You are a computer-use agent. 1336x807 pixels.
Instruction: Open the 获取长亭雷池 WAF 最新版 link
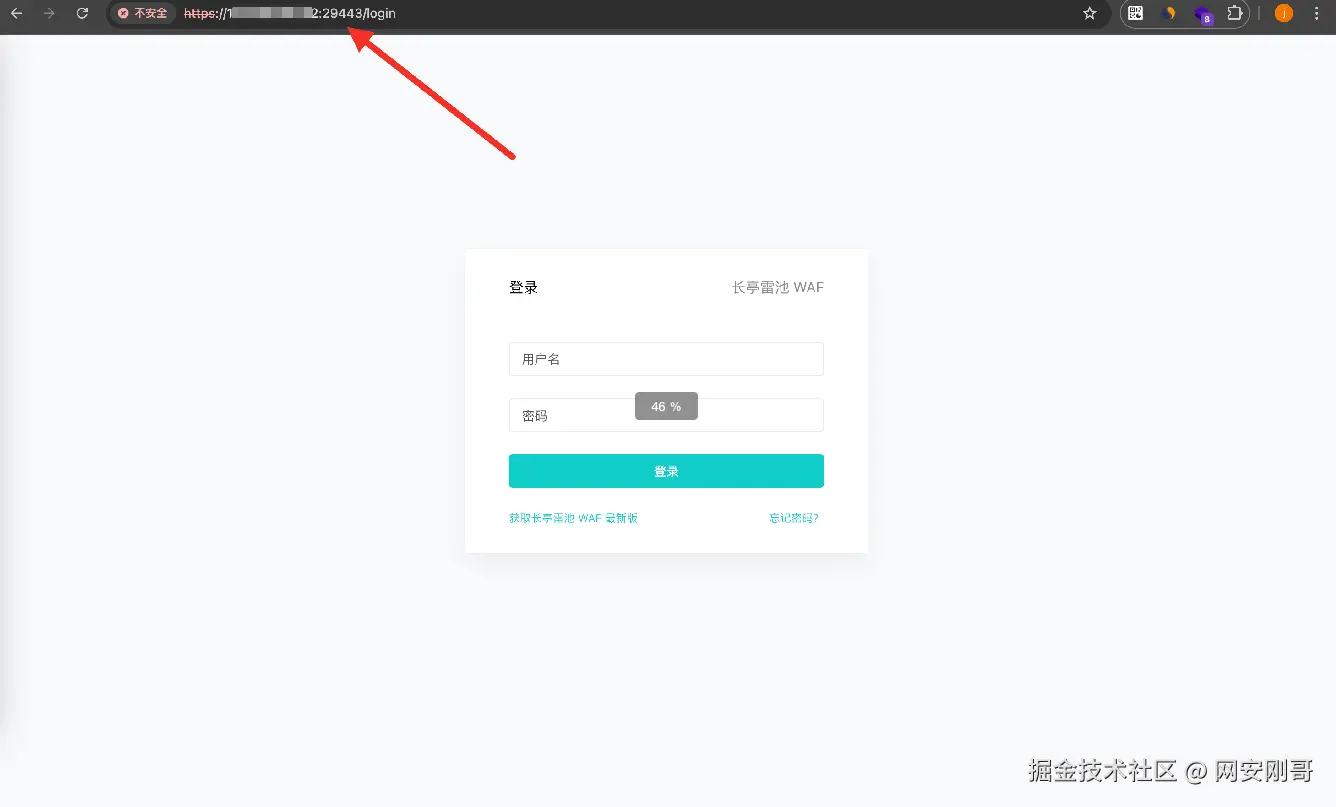573,518
